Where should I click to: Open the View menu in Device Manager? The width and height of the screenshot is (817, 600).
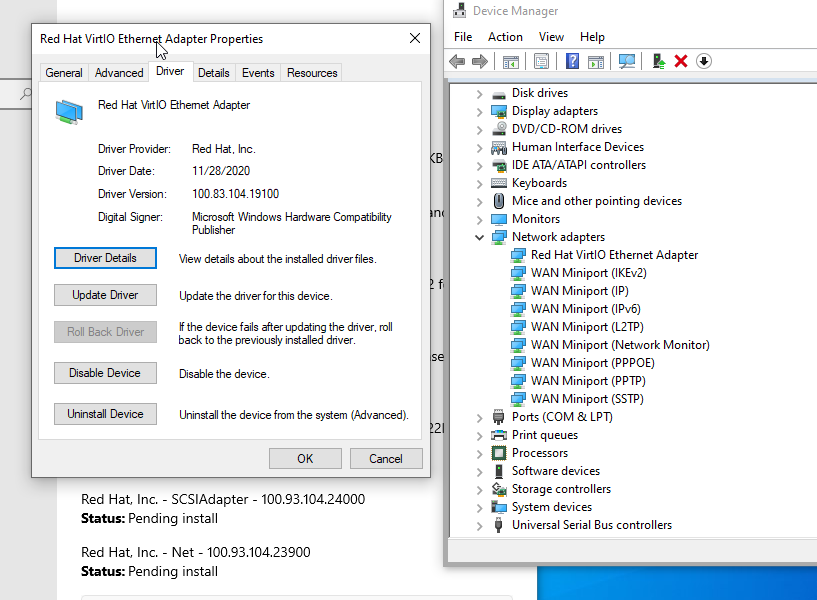[x=551, y=37]
